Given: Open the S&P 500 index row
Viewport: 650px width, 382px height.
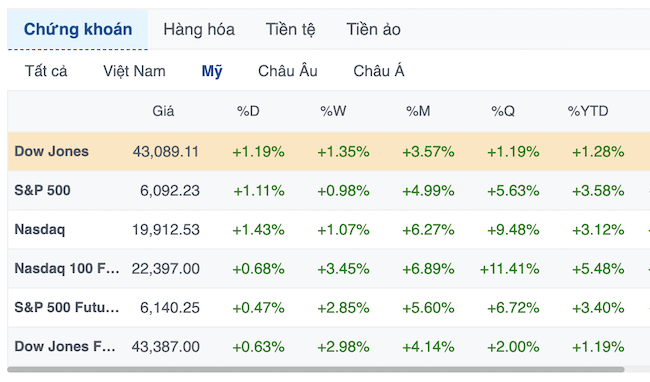Looking at the screenshot, I should point(329,191).
